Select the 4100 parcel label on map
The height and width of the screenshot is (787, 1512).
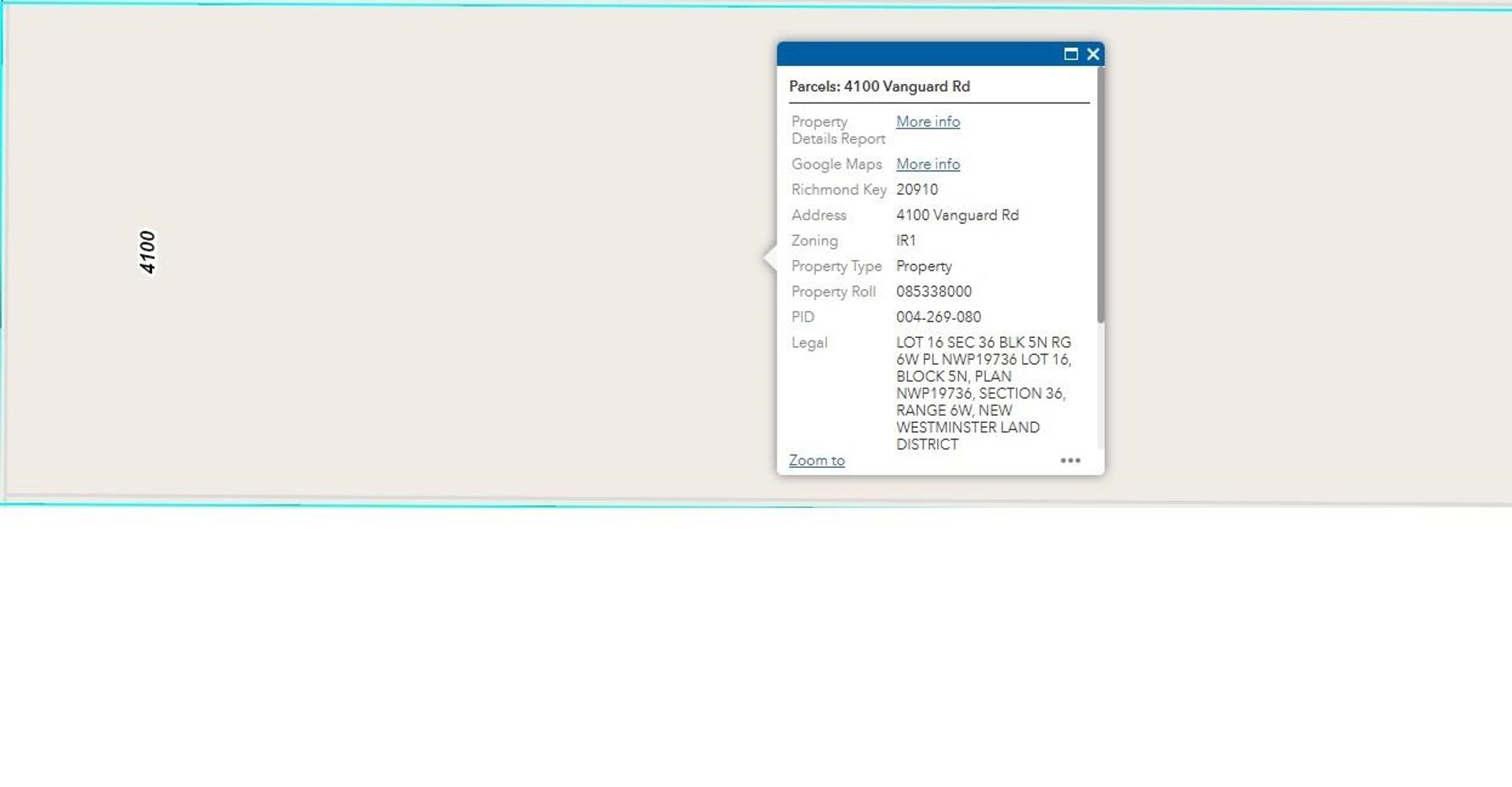point(147,252)
